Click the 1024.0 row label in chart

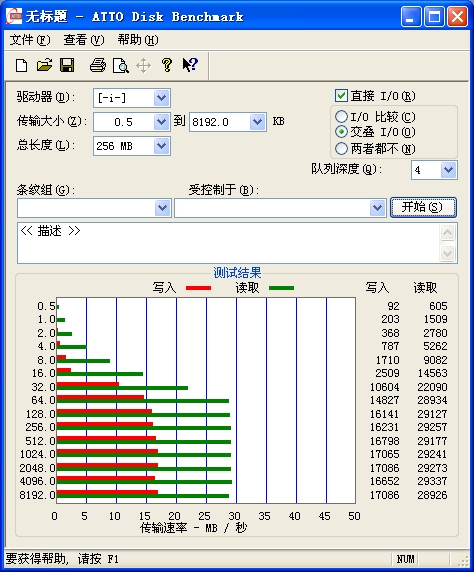38,455
